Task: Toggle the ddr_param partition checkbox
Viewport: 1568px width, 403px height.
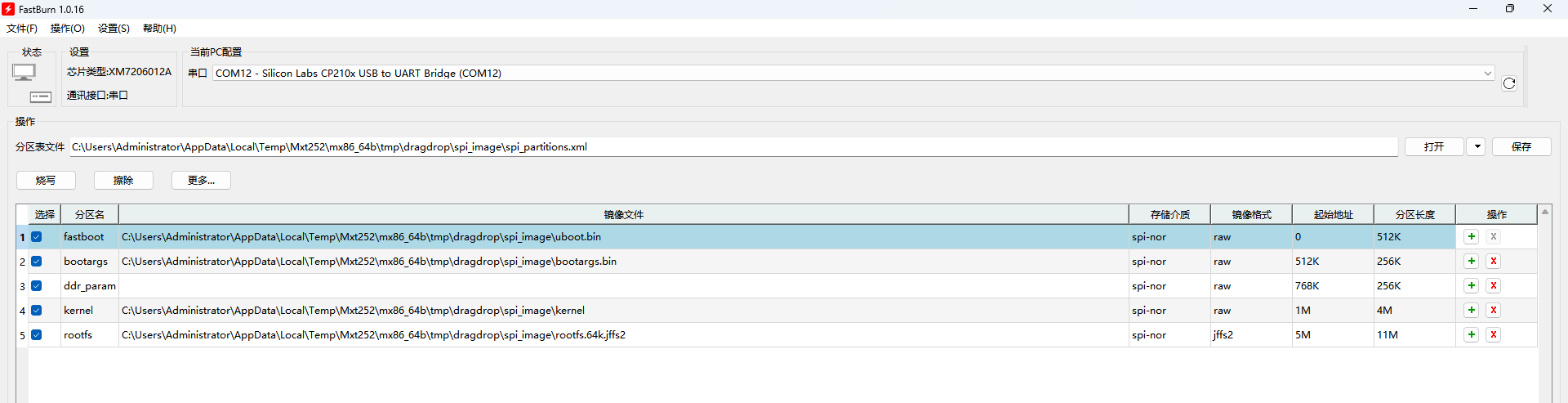Action: pos(37,286)
